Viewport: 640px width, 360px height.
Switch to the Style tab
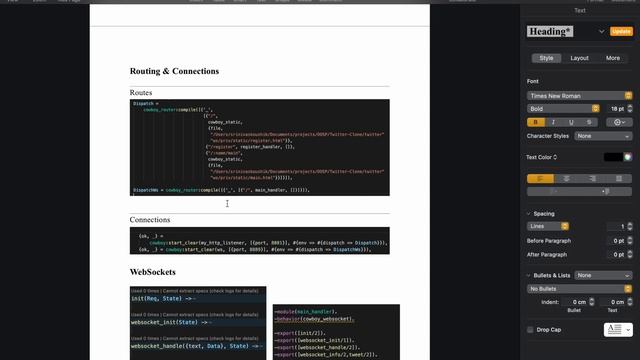point(546,58)
